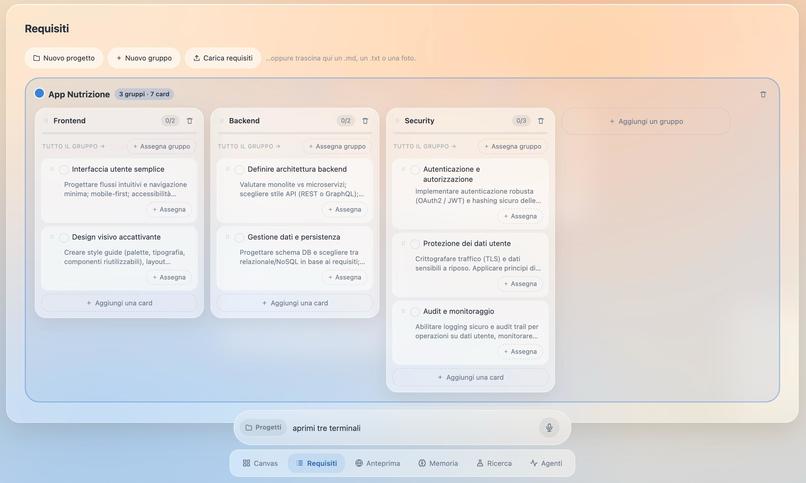
Task: Click the drag handle on the Backend group header
Action: click(222, 121)
